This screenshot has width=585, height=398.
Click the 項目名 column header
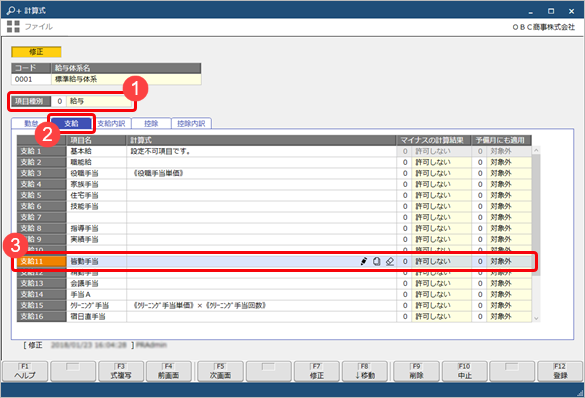[x=96, y=140]
